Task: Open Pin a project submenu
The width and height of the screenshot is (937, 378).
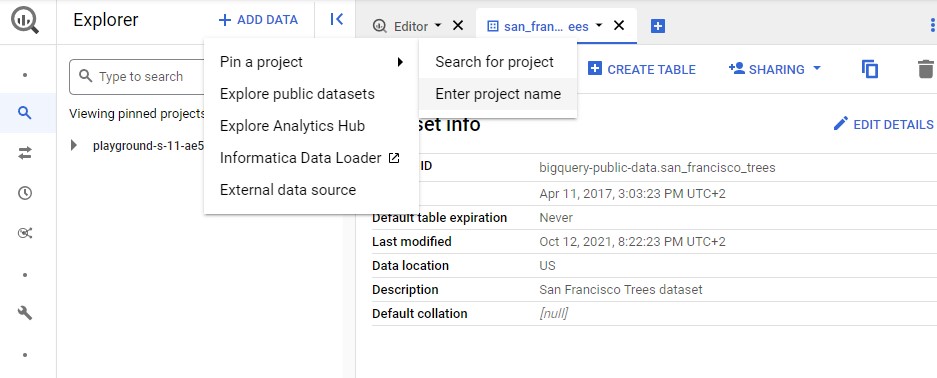Action: point(311,62)
